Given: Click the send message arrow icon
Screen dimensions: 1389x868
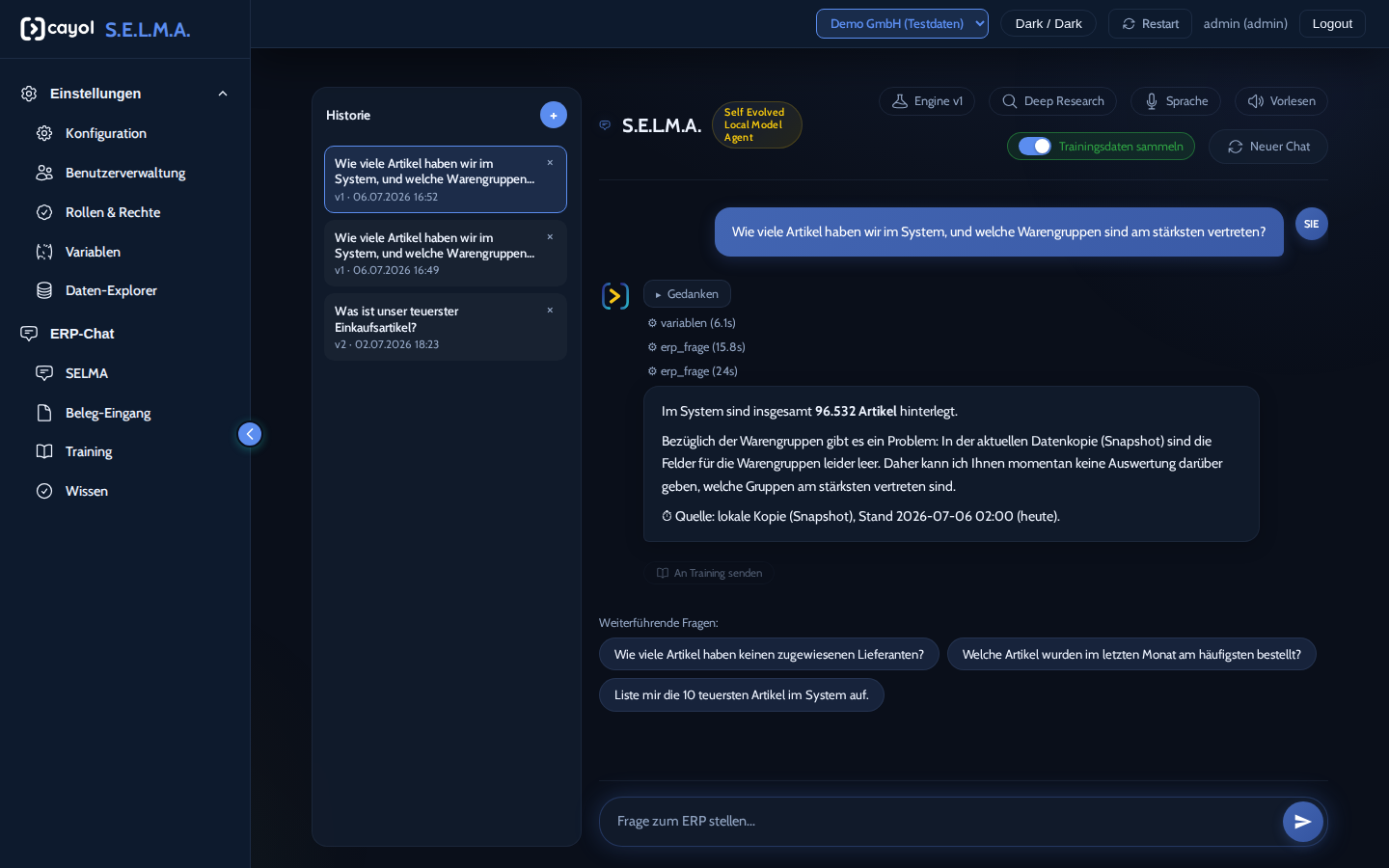Looking at the screenshot, I should [x=1303, y=822].
